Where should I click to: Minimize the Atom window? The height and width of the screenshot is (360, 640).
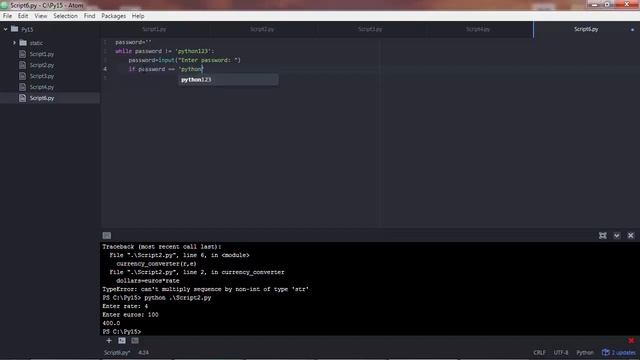click(594, 4)
